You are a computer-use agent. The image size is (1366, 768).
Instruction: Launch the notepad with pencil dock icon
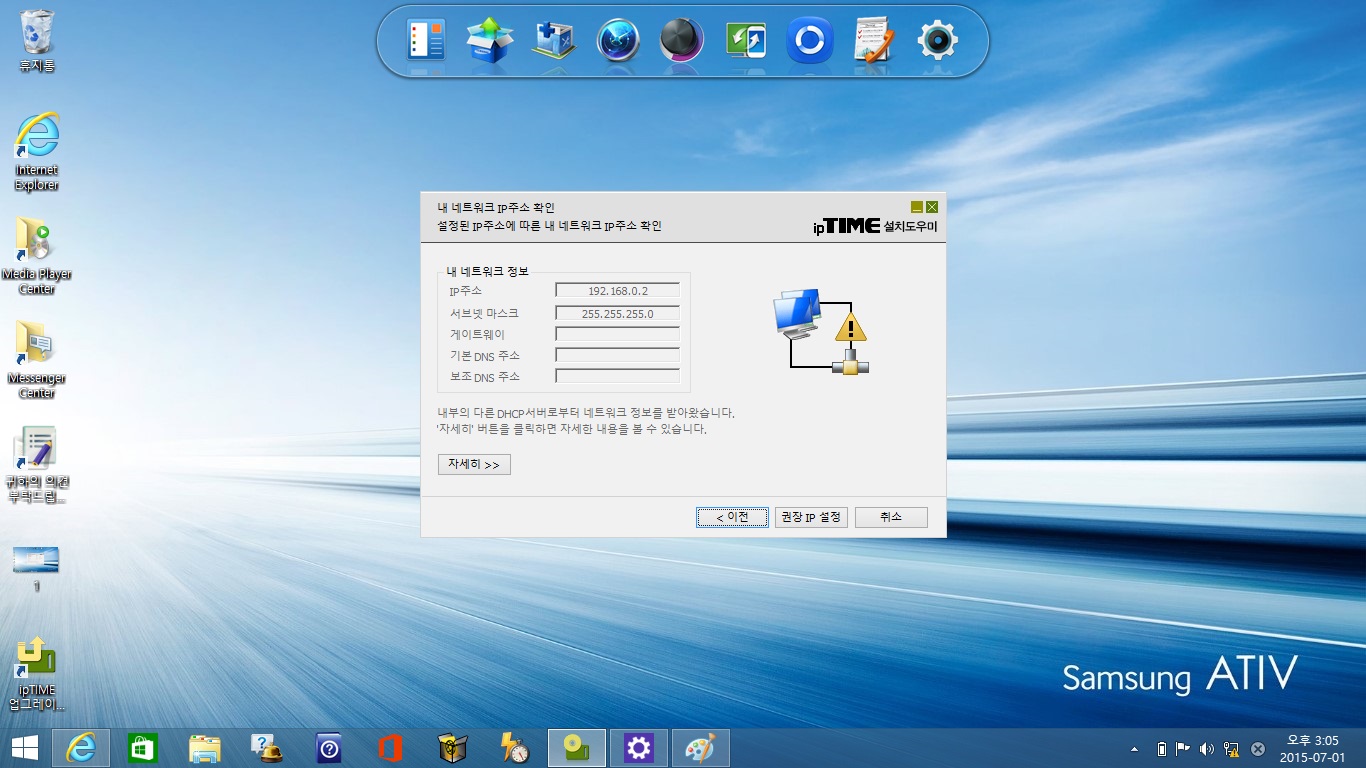tap(873, 40)
